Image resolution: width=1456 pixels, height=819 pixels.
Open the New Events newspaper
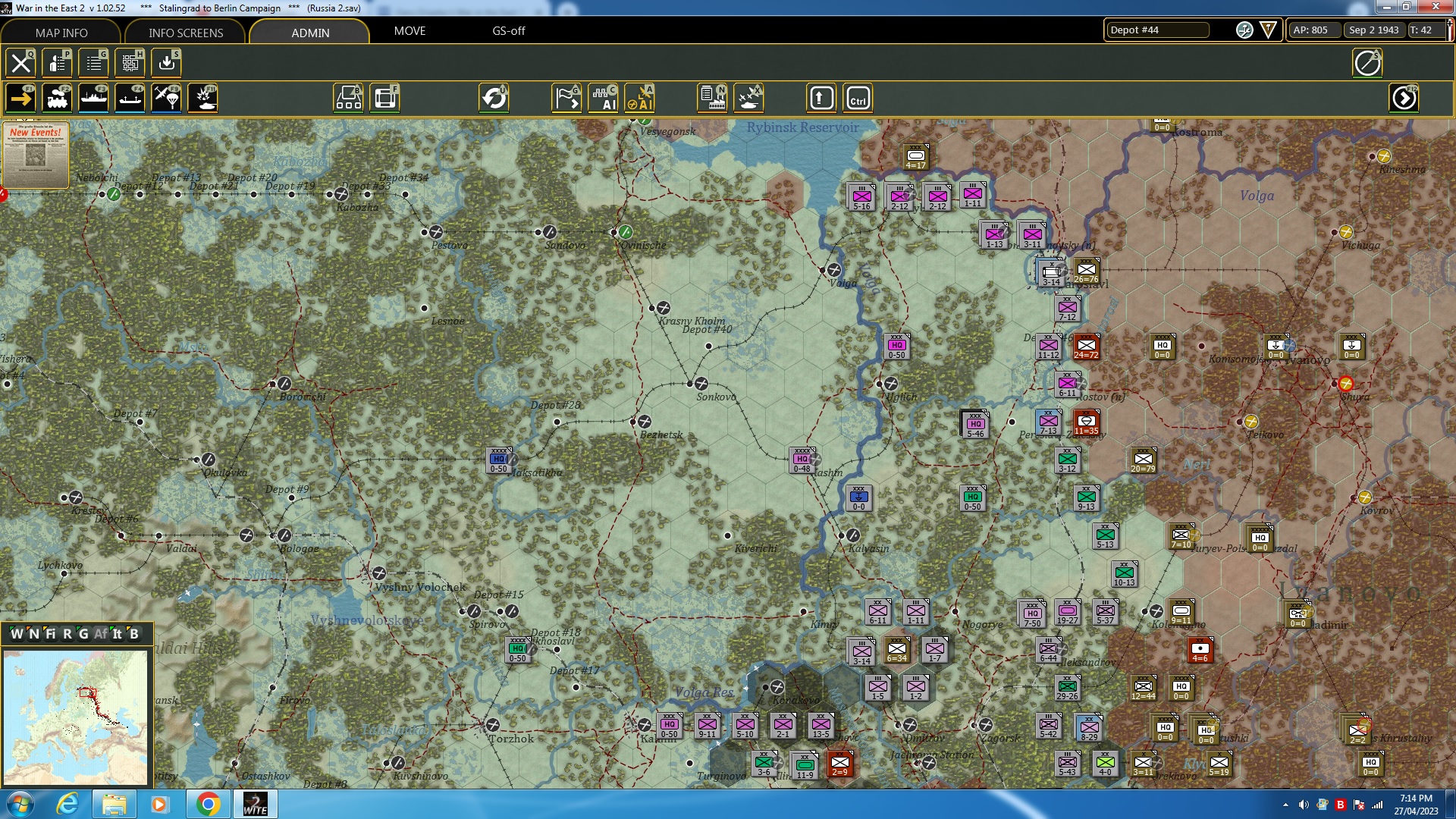click(36, 154)
